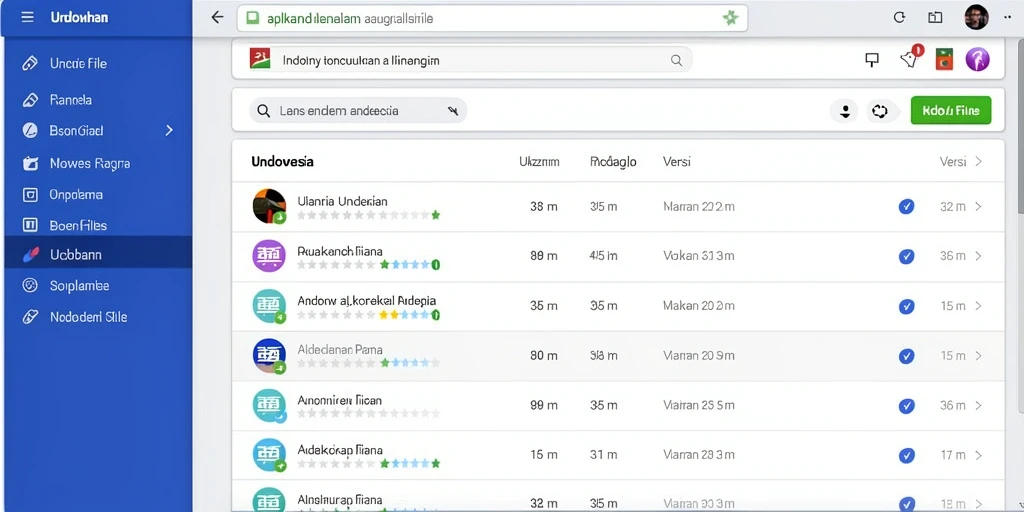This screenshot has width=1024, height=512.
Task: Expand the Aidekorap fiiana row chevron
Action: click(978, 455)
